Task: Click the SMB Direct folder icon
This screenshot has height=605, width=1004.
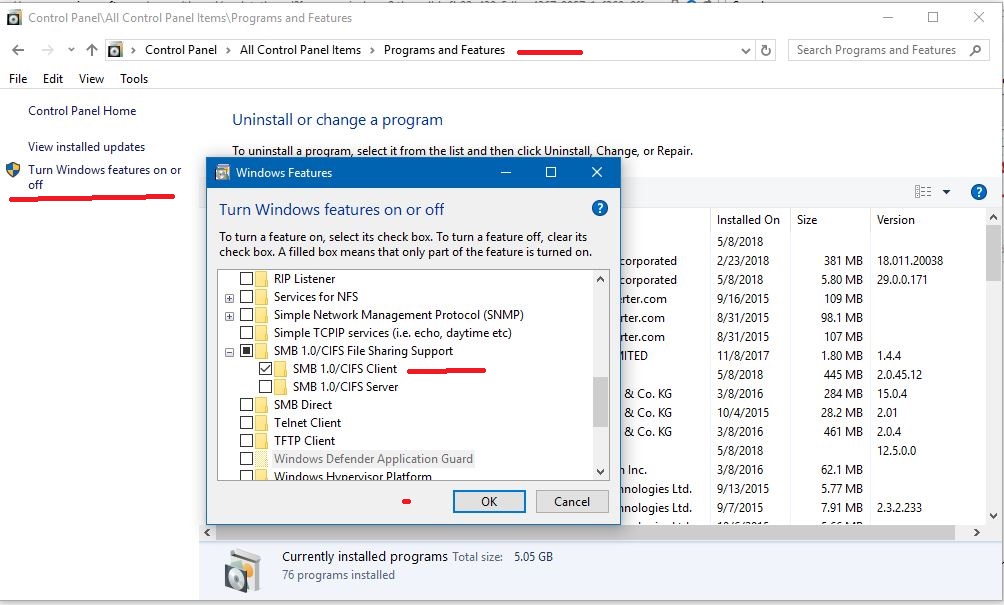Action: point(261,404)
